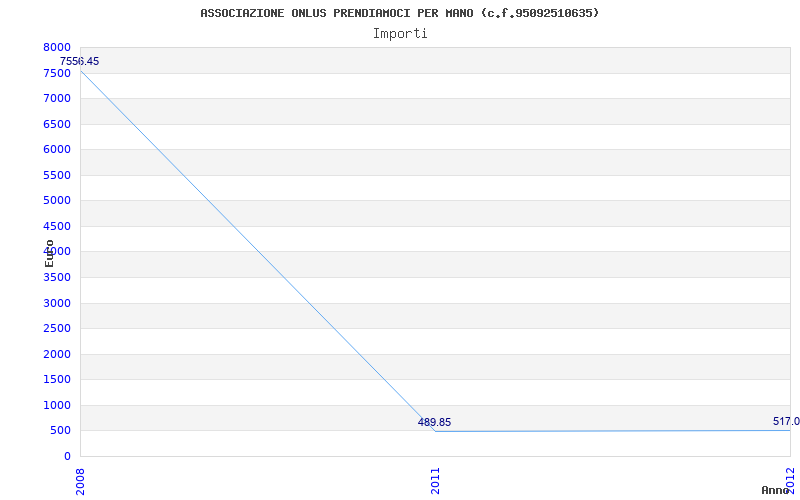Click the 1000 y-axis tick label
Screen dimensions: 800x500
[57, 405]
